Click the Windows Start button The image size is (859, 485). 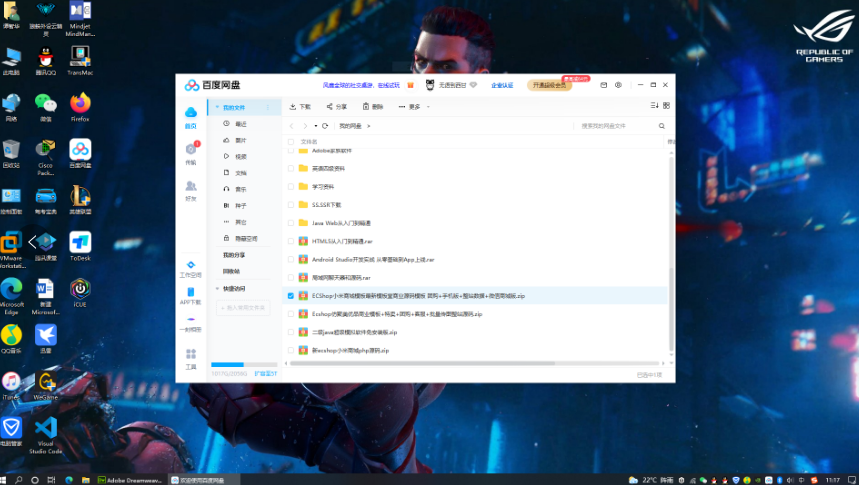(x=4, y=480)
